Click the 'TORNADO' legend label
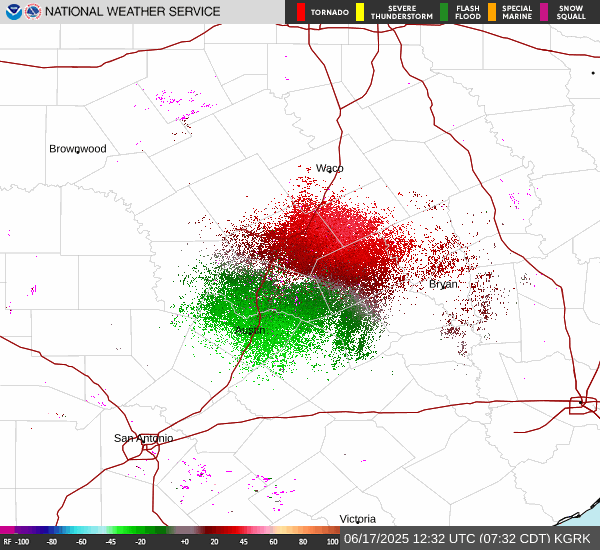Image resolution: width=600 pixels, height=550 pixels. [329, 13]
